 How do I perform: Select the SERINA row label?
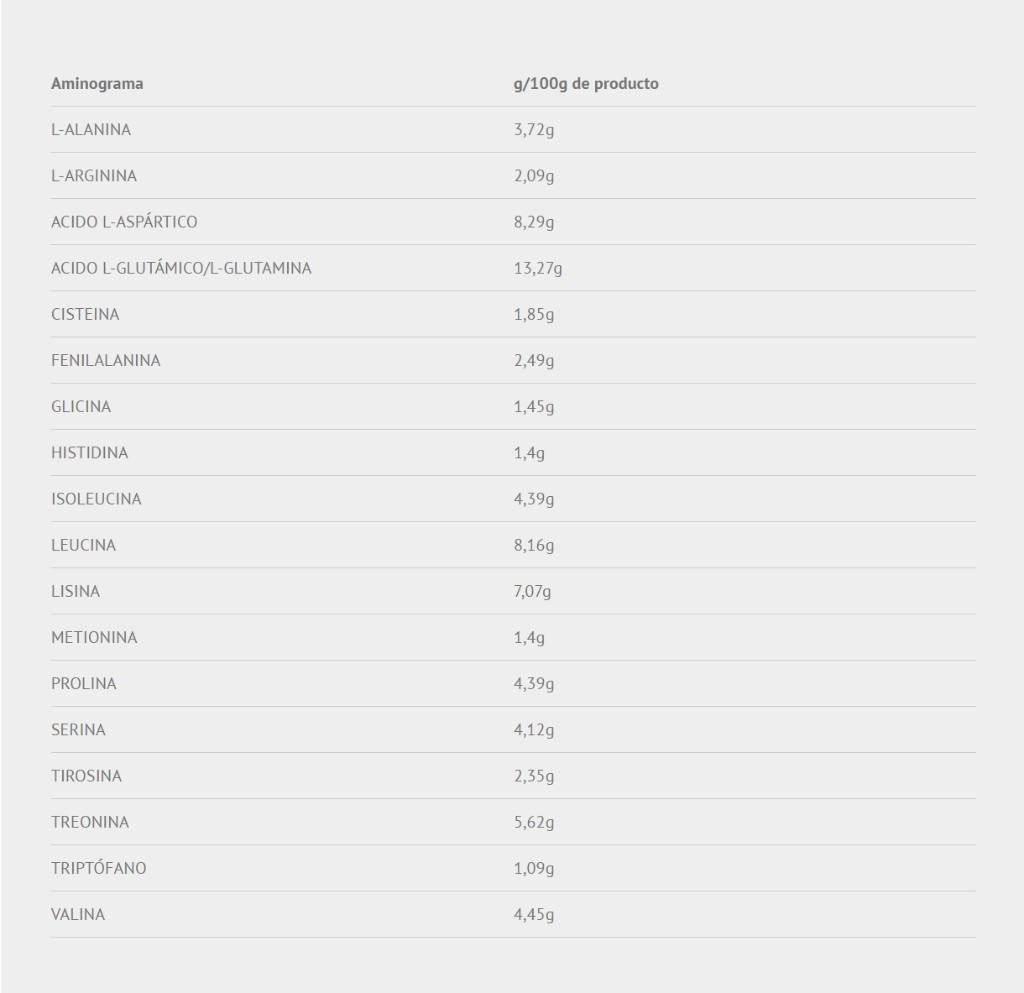point(78,730)
